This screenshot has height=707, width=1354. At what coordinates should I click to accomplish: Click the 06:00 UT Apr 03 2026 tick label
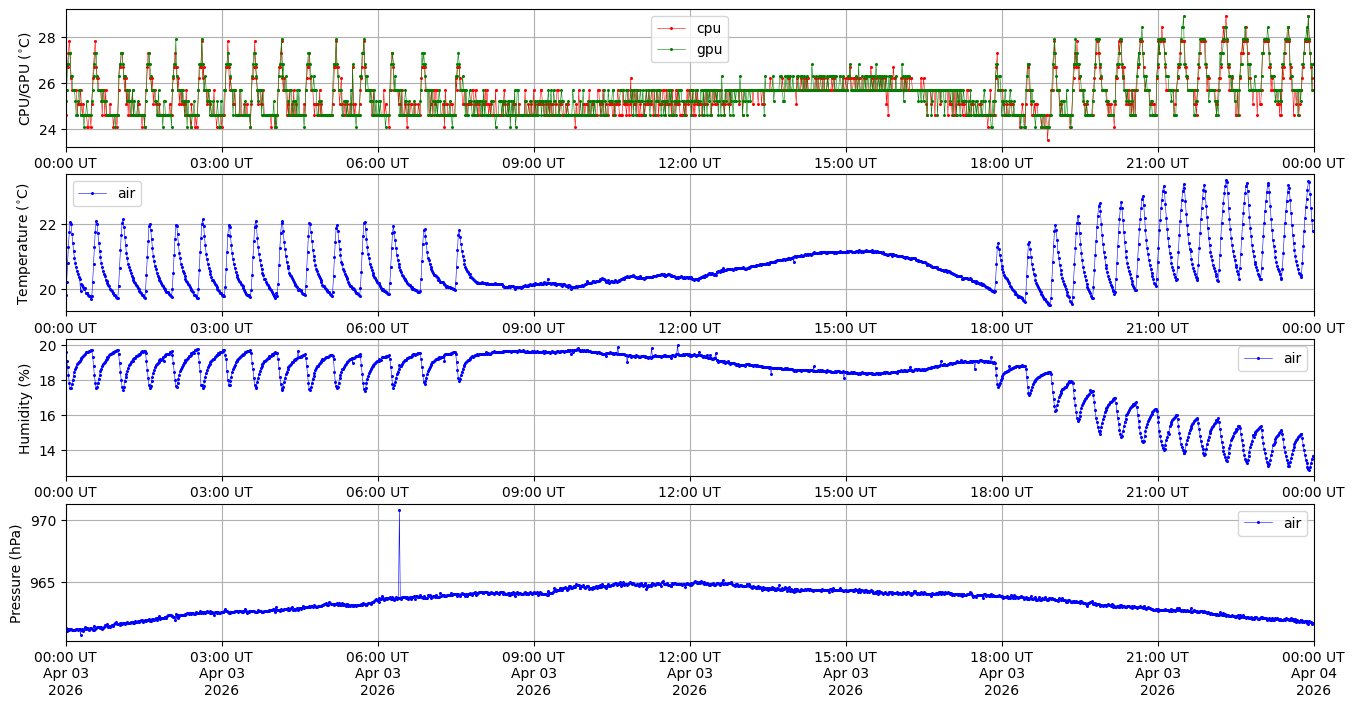(377, 673)
